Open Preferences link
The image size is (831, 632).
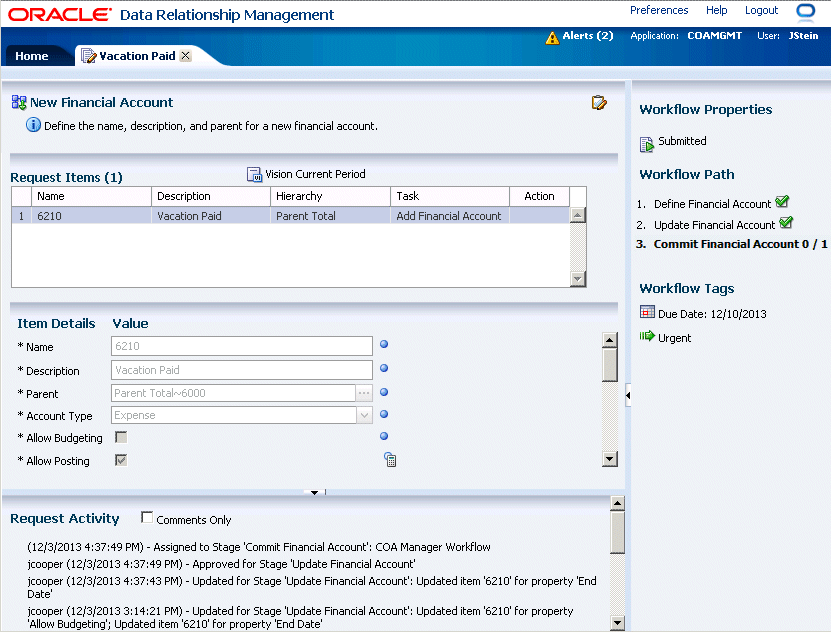pyautogui.click(x=659, y=10)
